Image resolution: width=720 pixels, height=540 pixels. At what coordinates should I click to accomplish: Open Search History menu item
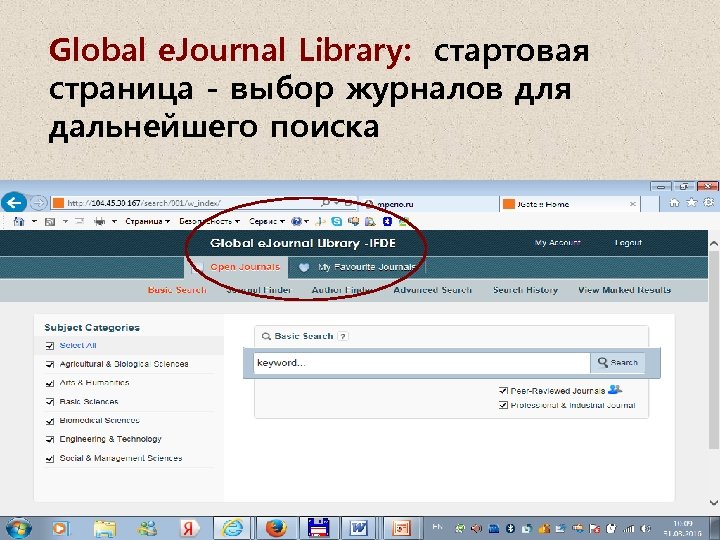pyautogui.click(x=525, y=290)
